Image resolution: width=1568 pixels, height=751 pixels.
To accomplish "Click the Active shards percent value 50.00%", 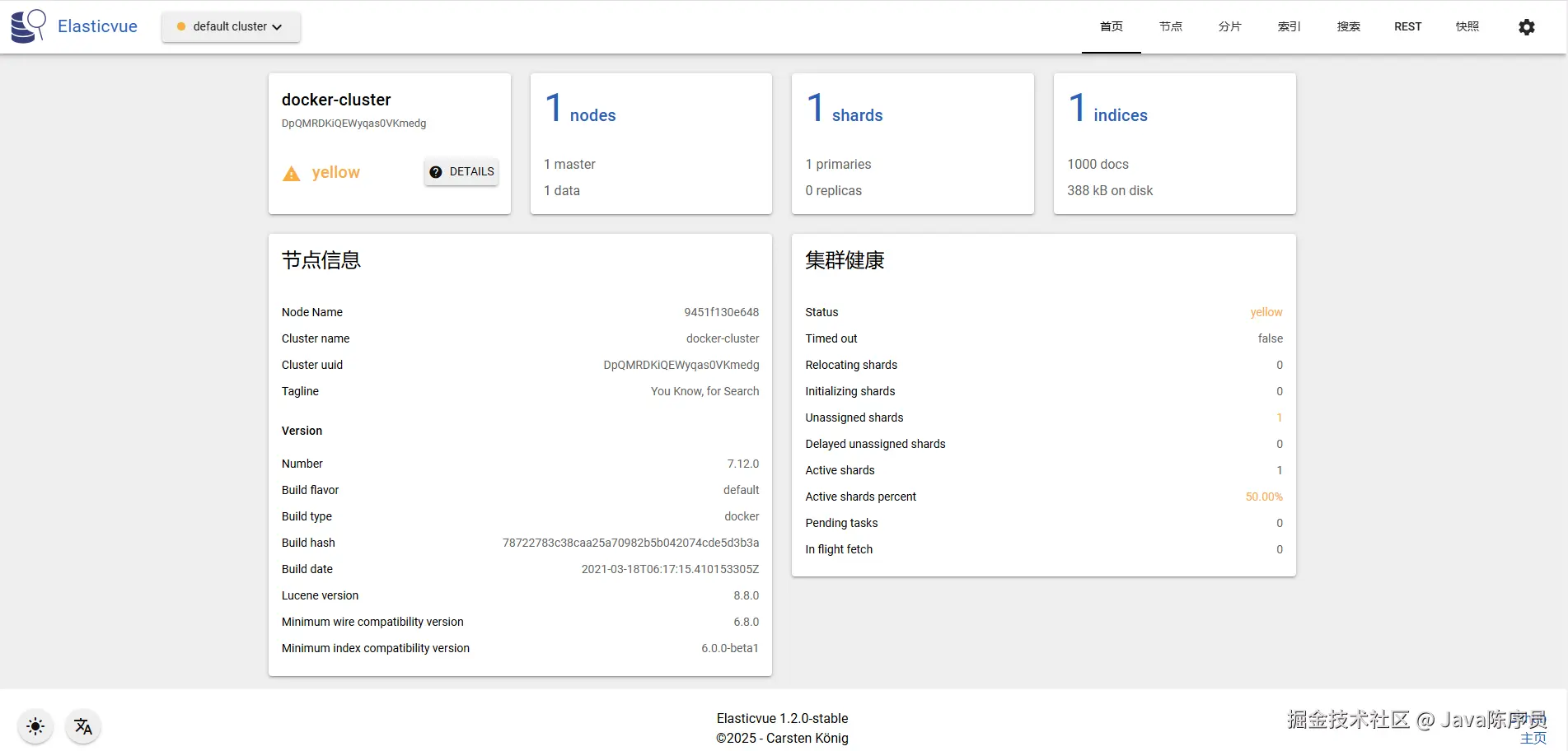I will click(x=1264, y=497).
